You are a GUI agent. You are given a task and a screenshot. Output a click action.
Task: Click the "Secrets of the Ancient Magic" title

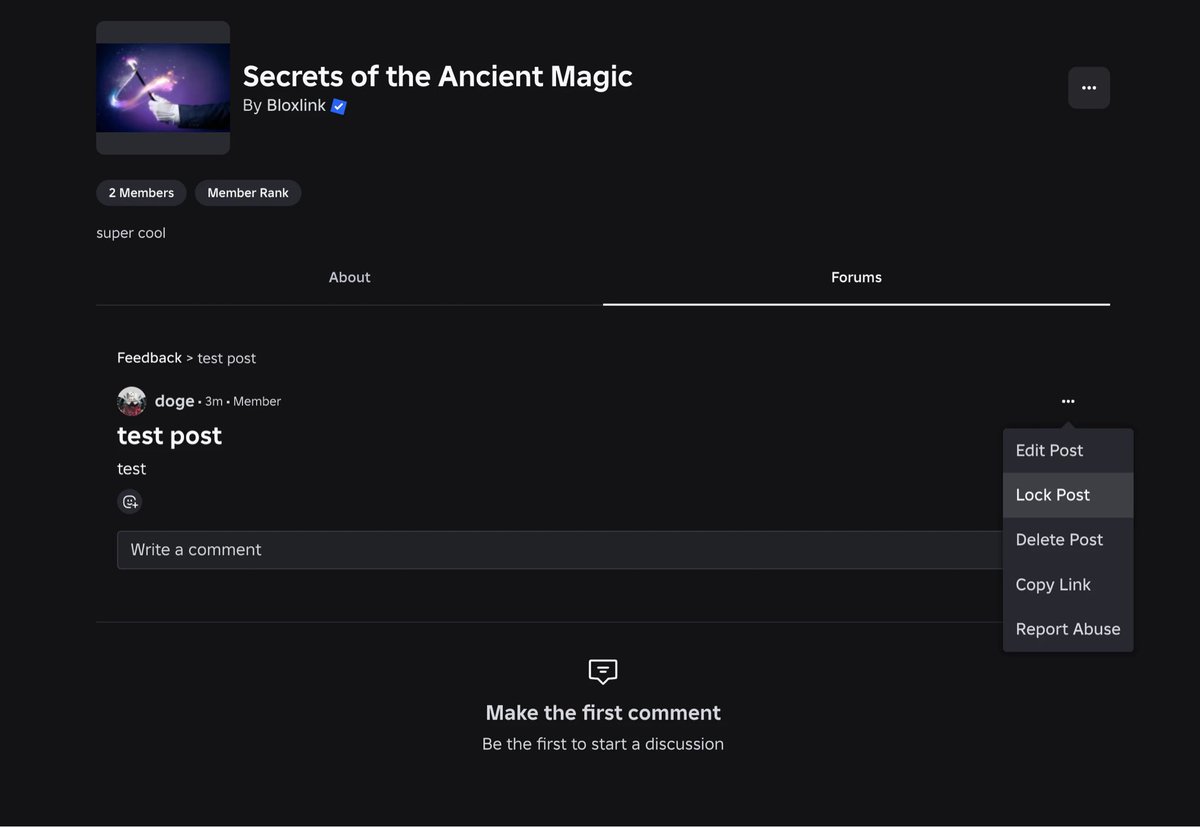(x=437, y=76)
